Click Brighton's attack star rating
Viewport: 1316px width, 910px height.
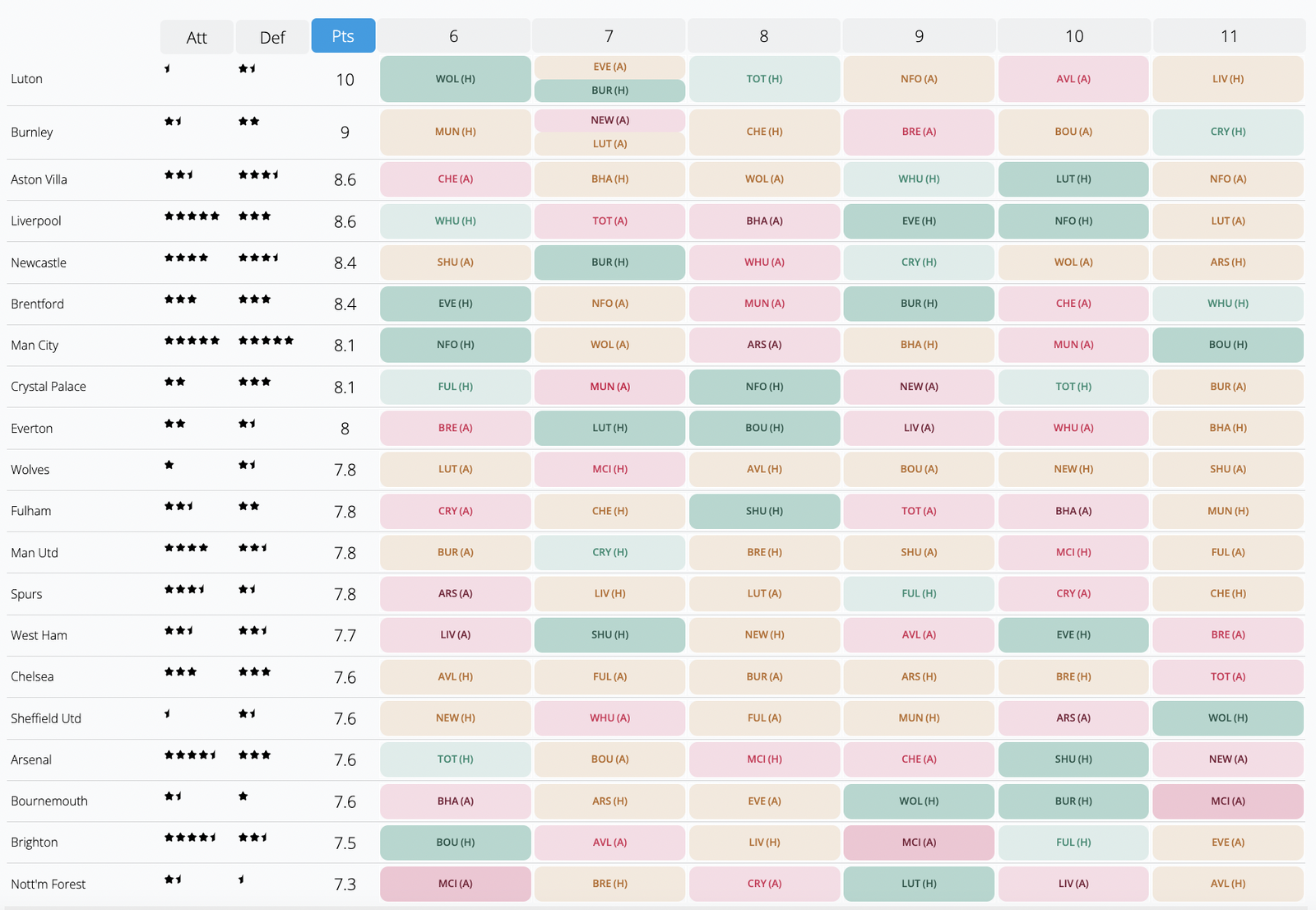pos(190,838)
